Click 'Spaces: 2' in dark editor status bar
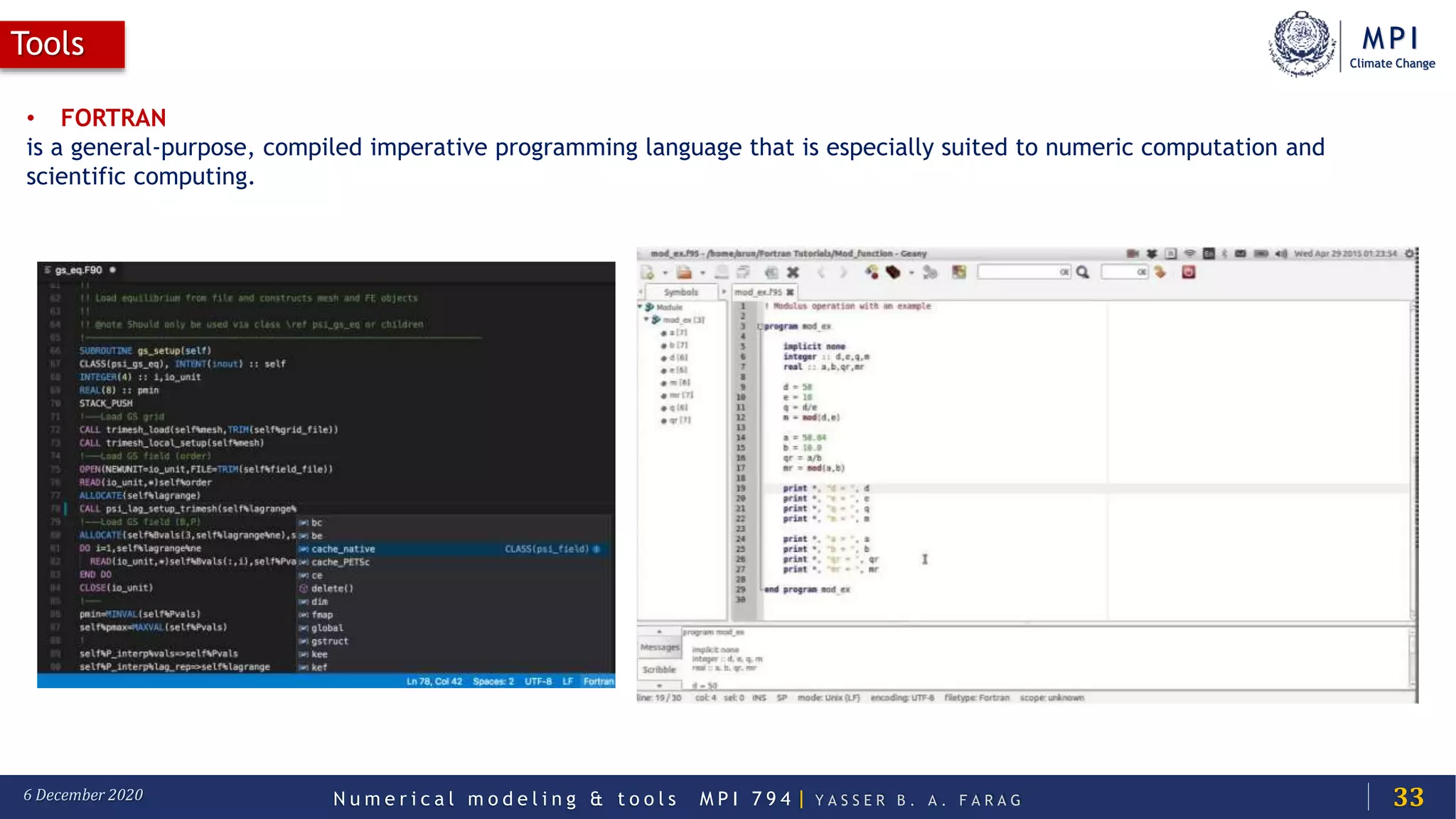Screen dimensions: 1456x819 (x=493, y=681)
